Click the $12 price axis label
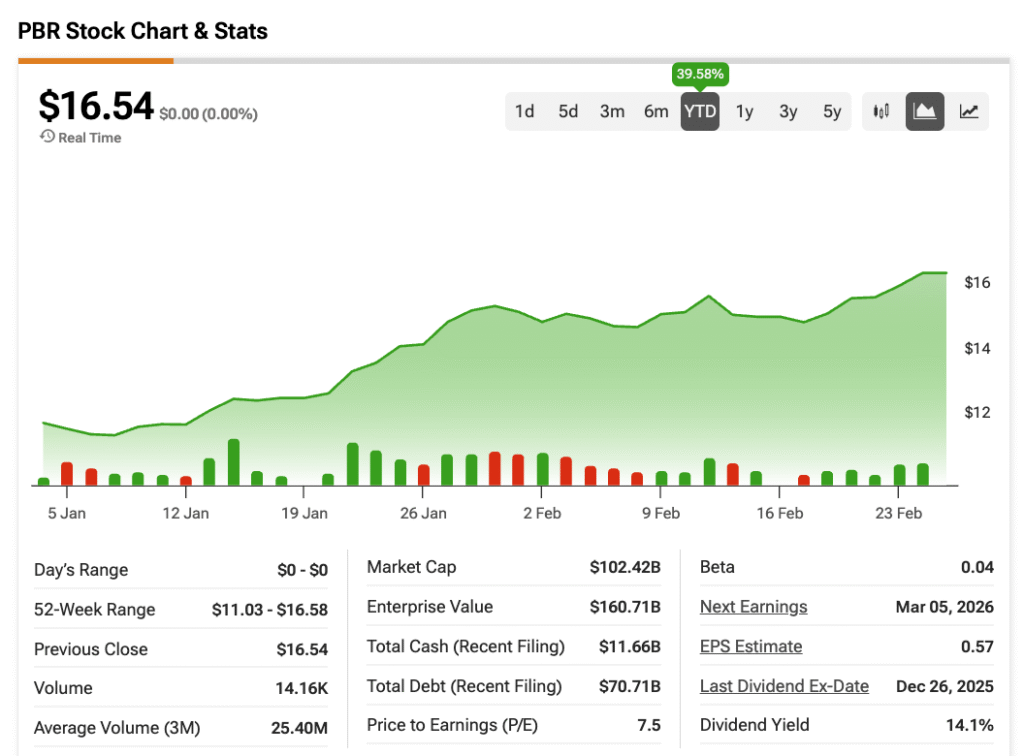Viewport: 1024px width, 756px height. point(977,412)
